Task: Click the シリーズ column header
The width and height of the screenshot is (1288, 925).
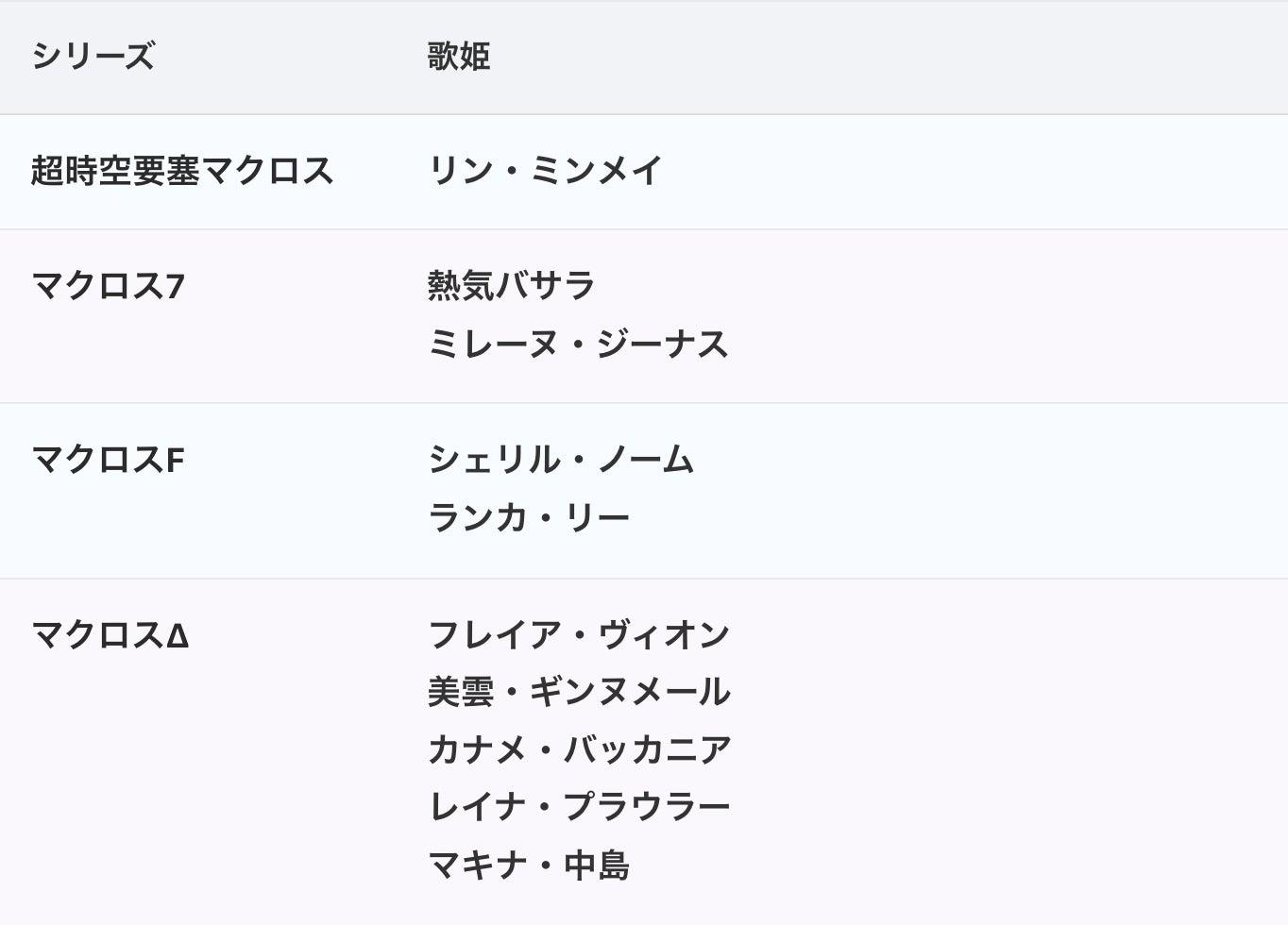Action: 93,57
